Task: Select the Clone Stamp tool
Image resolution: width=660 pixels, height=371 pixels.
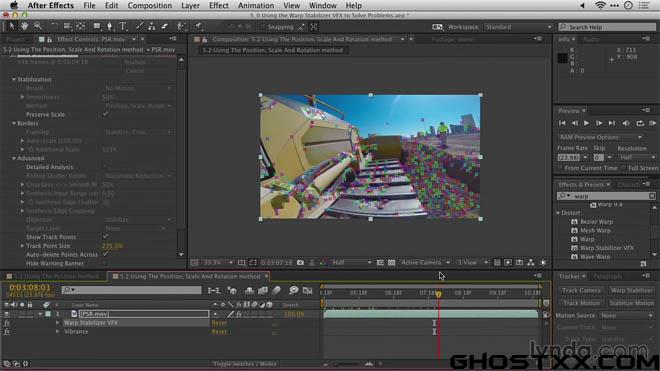Action: (152, 26)
